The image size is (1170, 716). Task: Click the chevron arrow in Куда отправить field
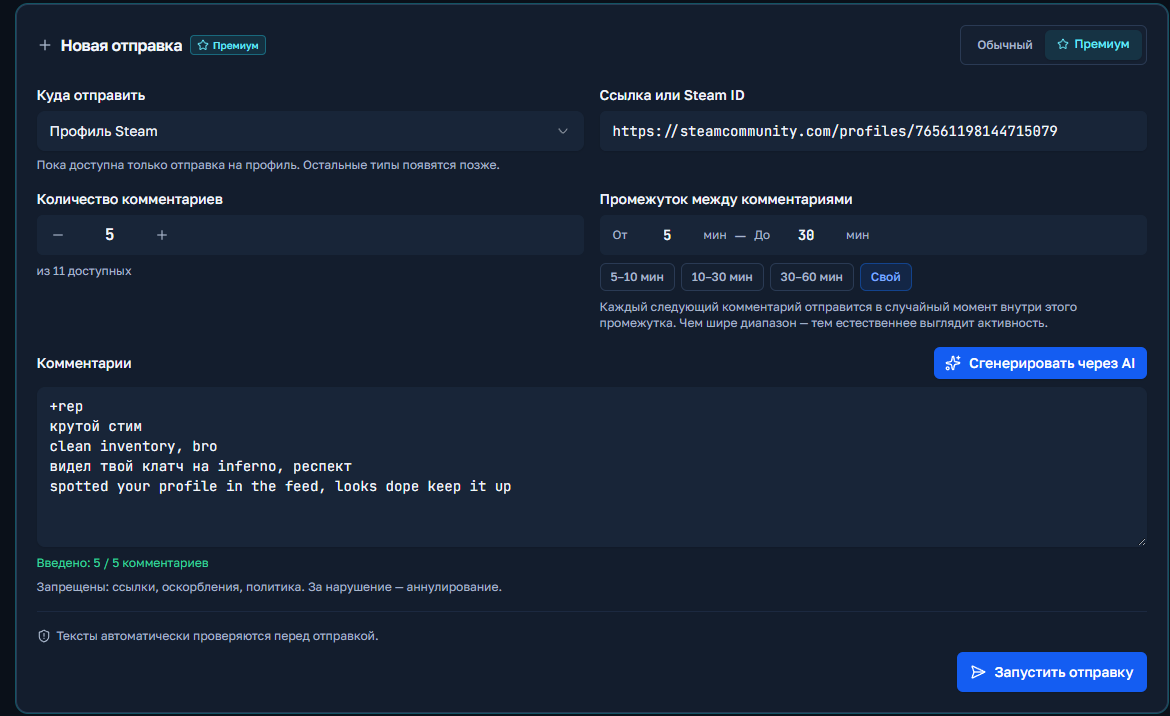563,131
